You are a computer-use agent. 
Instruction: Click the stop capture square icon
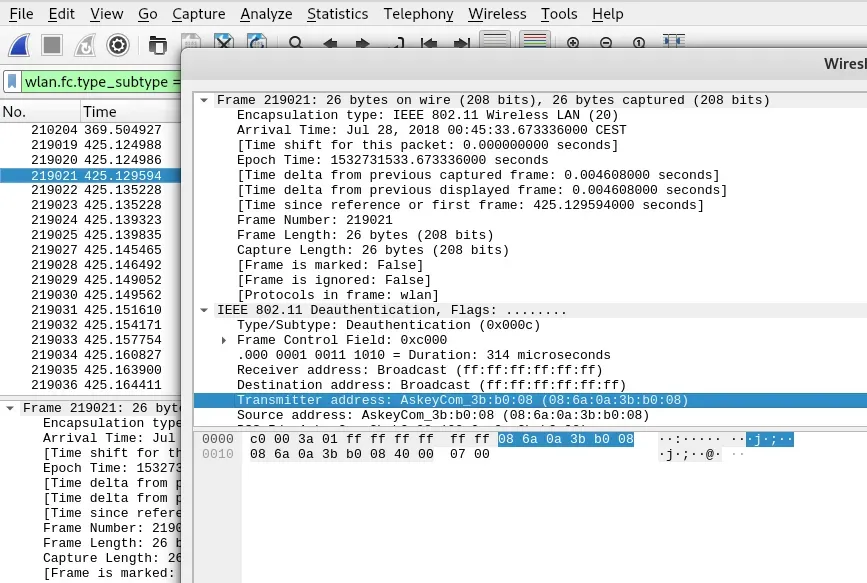pos(52,45)
